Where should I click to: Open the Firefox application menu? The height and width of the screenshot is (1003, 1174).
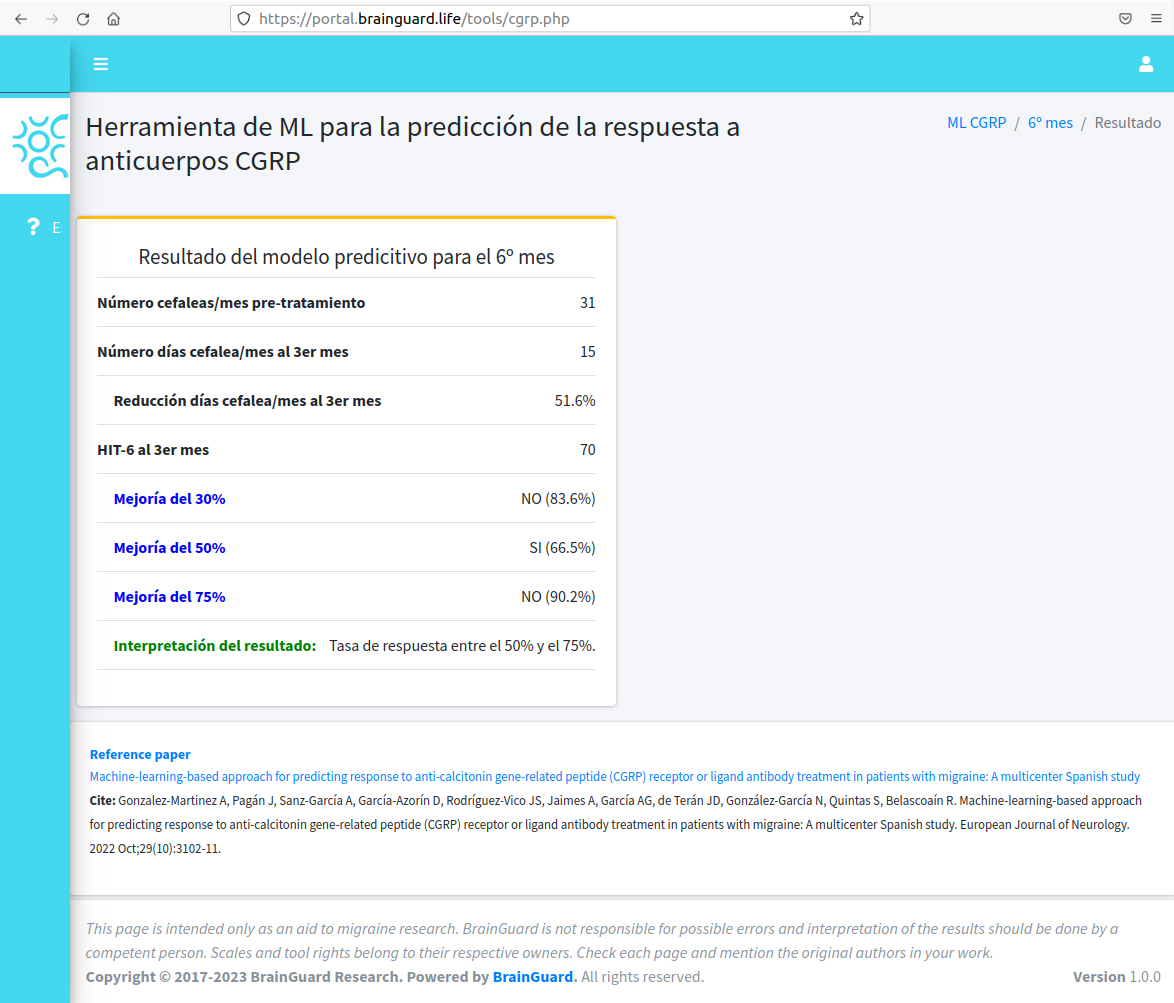(x=1155, y=18)
